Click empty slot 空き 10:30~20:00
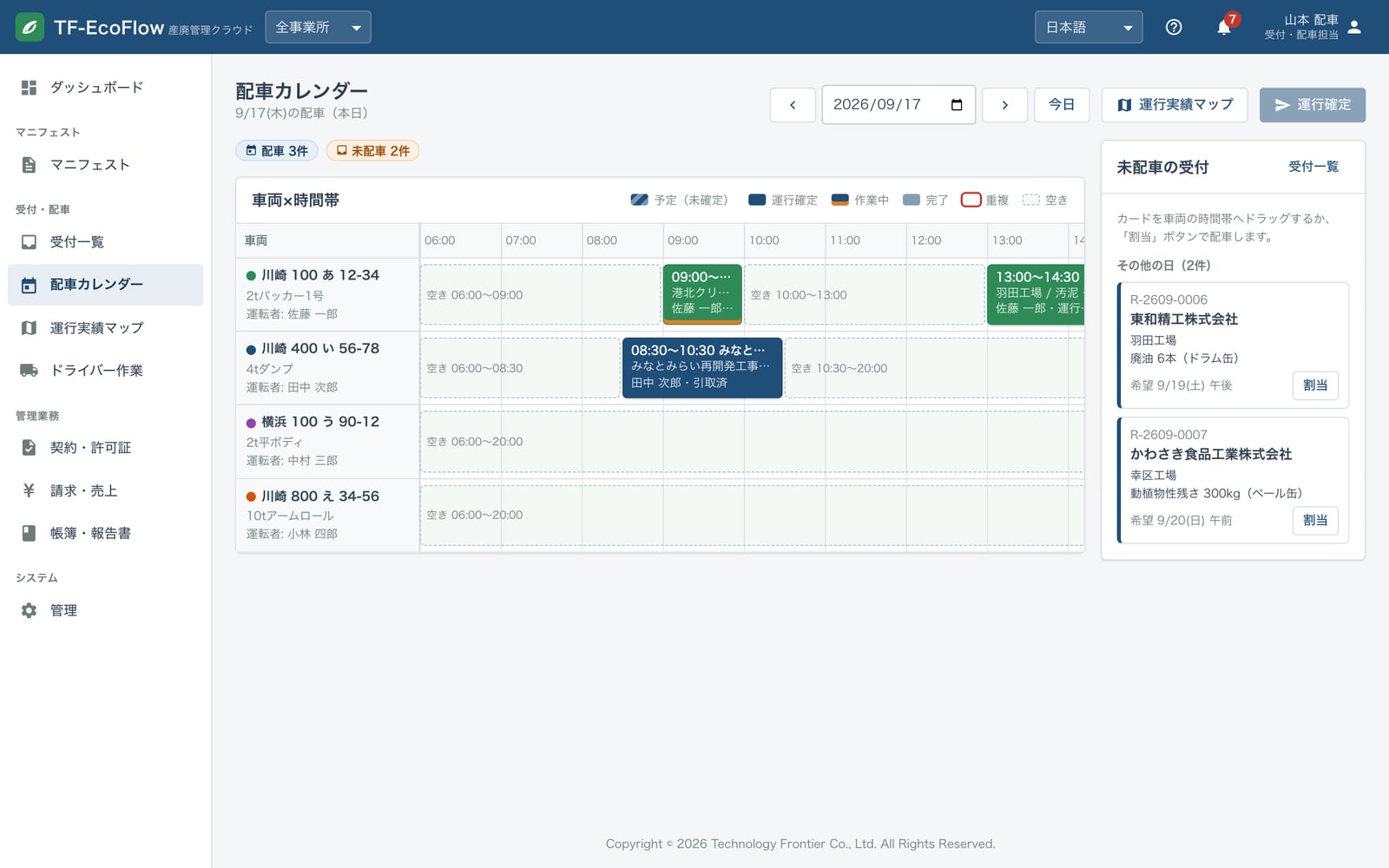 tap(935, 368)
